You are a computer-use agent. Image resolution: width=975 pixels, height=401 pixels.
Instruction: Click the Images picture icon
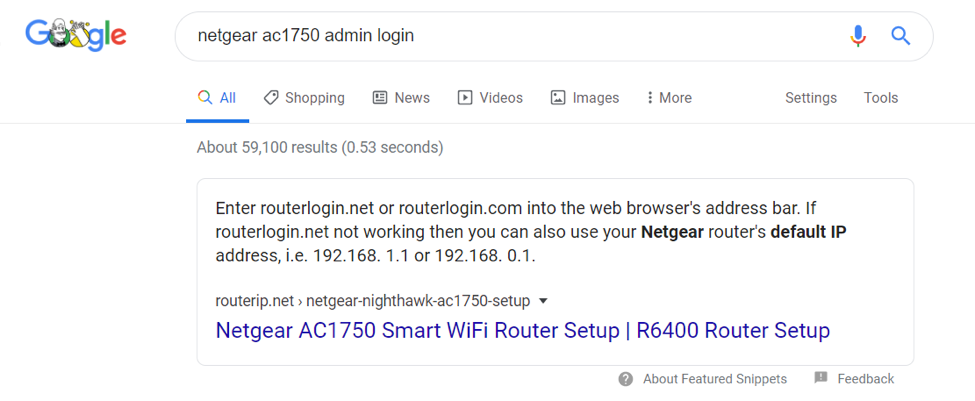click(x=558, y=98)
